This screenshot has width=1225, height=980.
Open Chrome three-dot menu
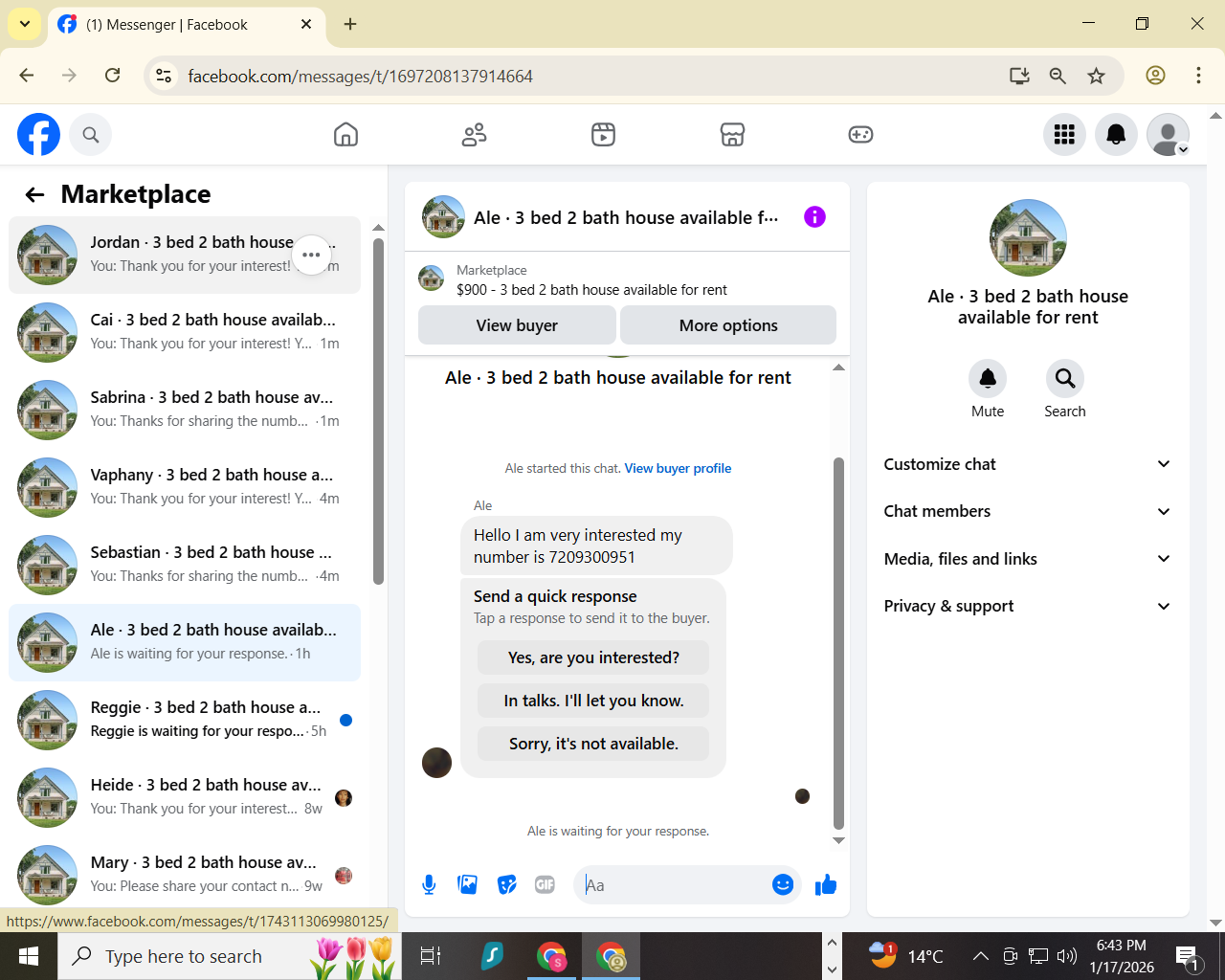[x=1198, y=76]
